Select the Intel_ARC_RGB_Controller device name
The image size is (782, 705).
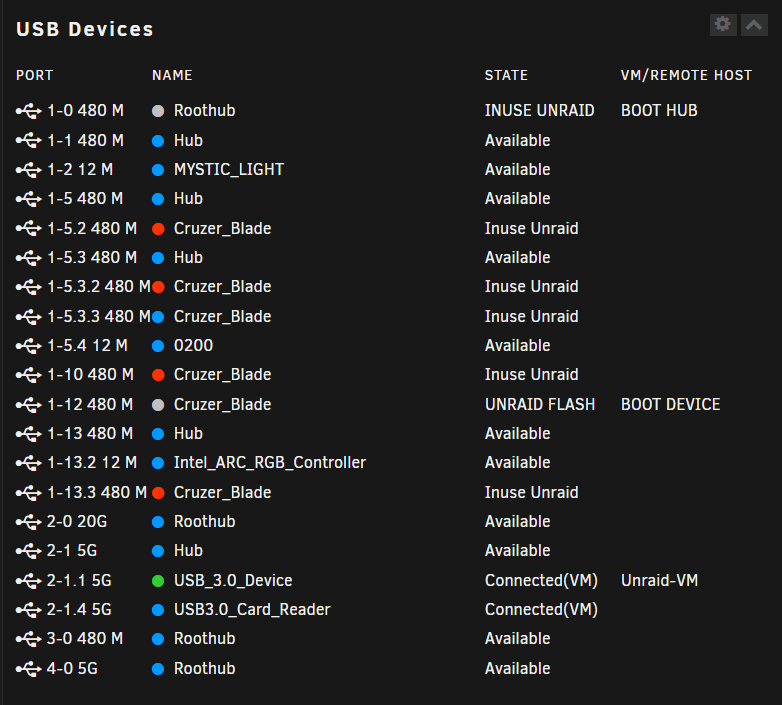pyautogui.click(x=270, y=463)
